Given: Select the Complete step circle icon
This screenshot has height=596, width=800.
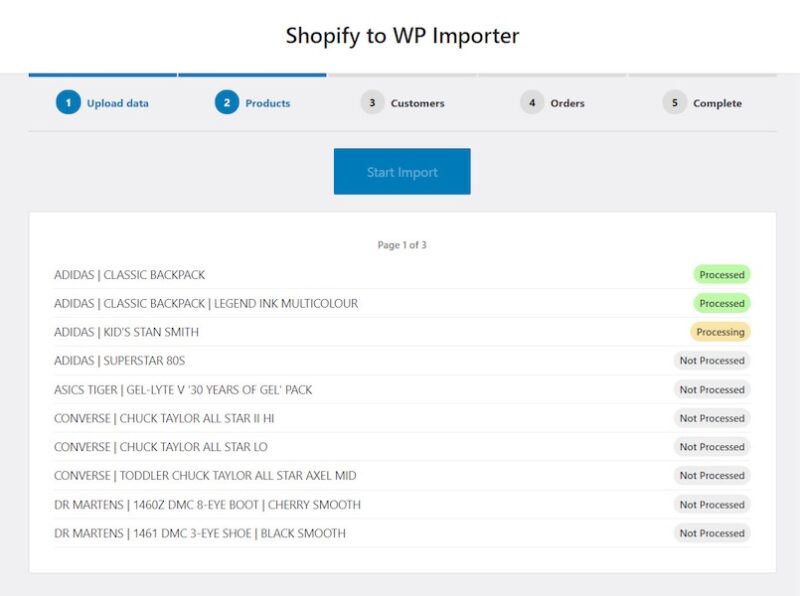Looking at the screenshot, I should coord(675,103).
